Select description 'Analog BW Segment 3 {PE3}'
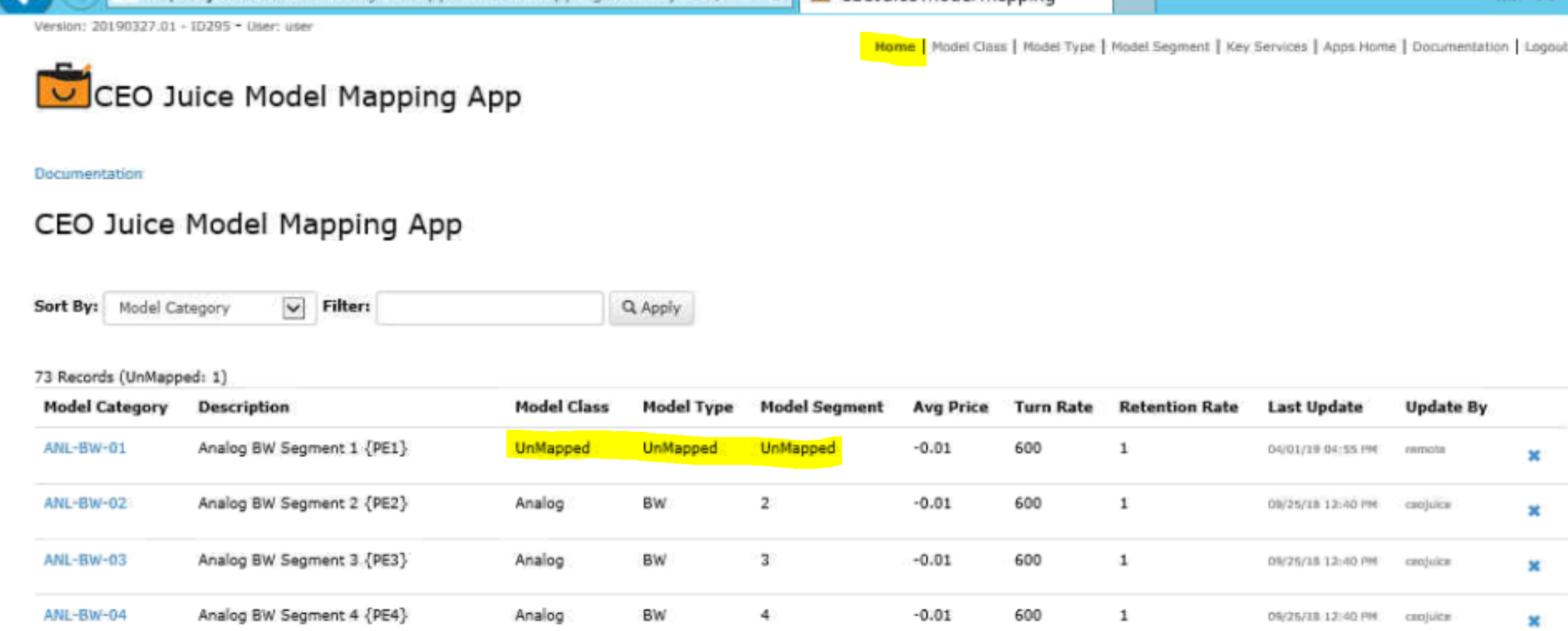 coord(302,560)
